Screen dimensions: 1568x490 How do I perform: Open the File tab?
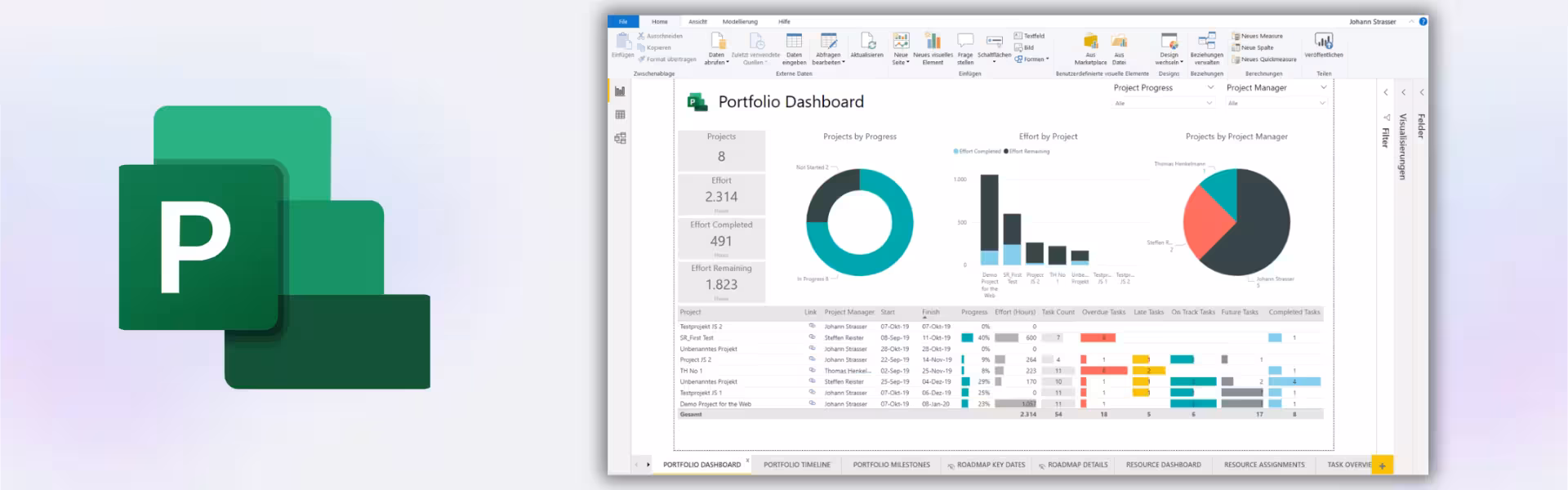pos(623,21)
